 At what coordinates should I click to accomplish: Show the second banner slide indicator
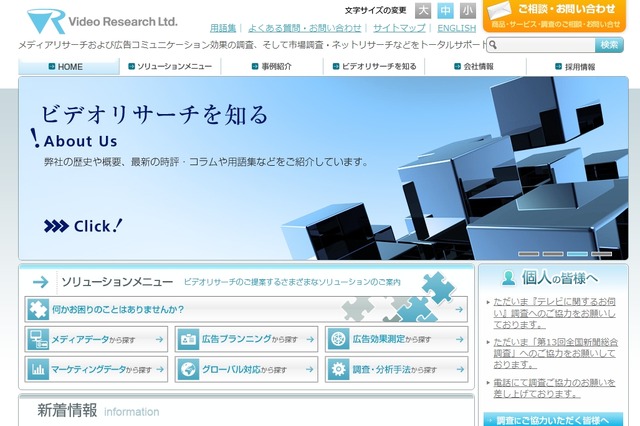click(553, 254)
